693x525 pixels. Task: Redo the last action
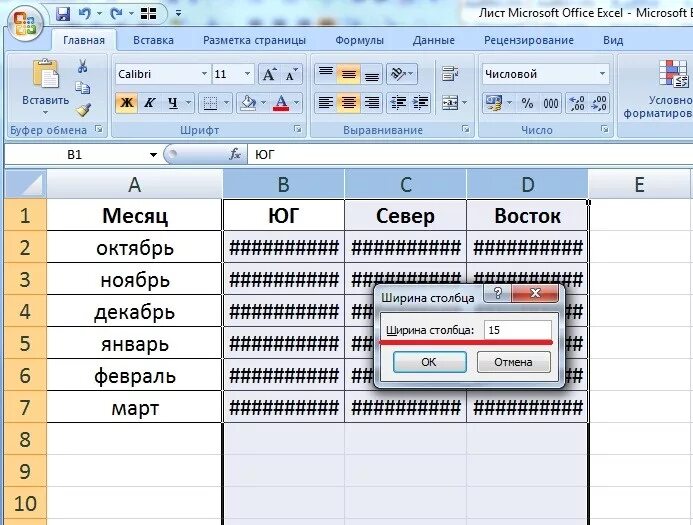coord(116,14)
